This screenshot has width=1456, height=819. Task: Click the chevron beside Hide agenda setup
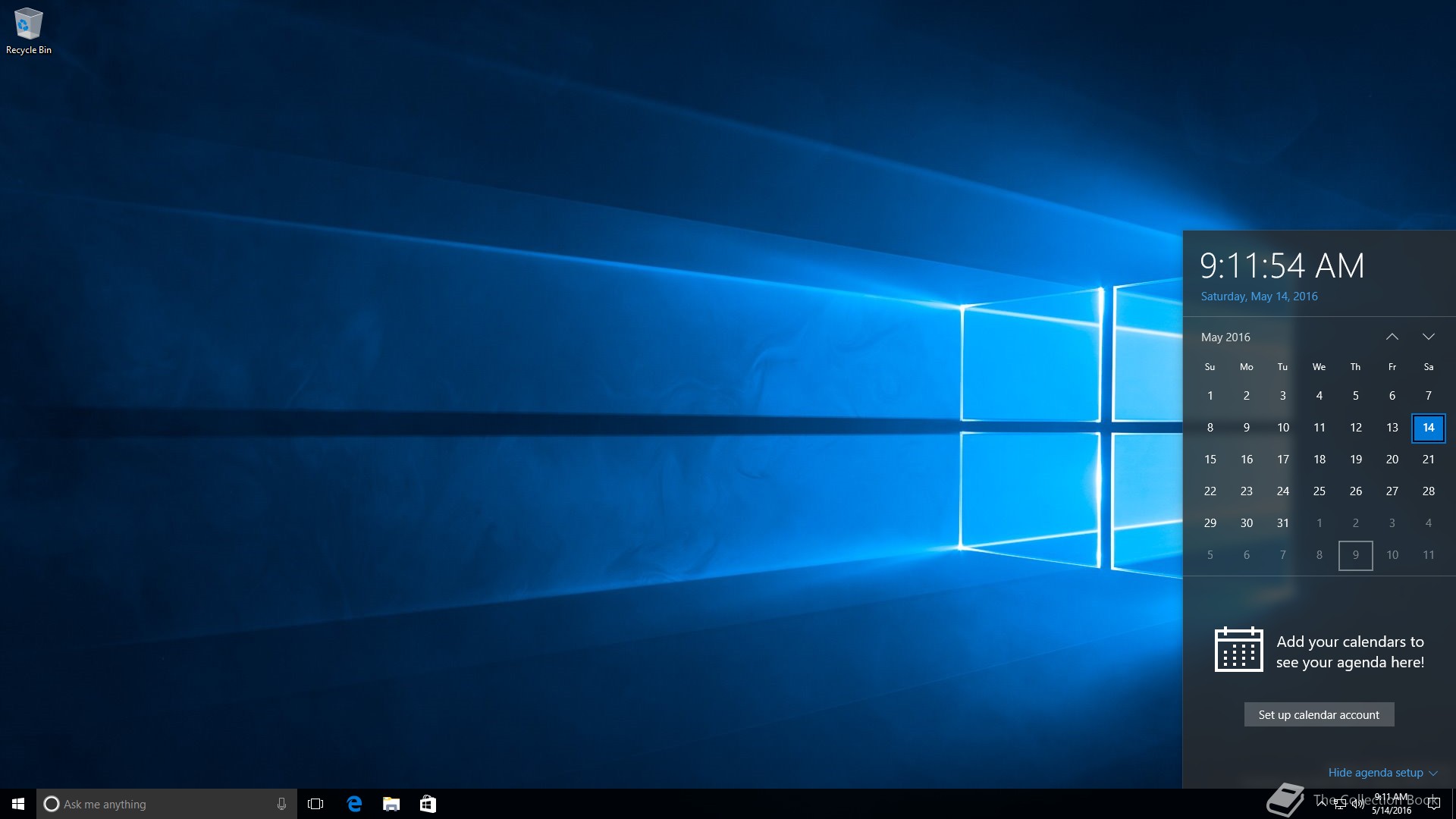click(x=1433, y=773)
